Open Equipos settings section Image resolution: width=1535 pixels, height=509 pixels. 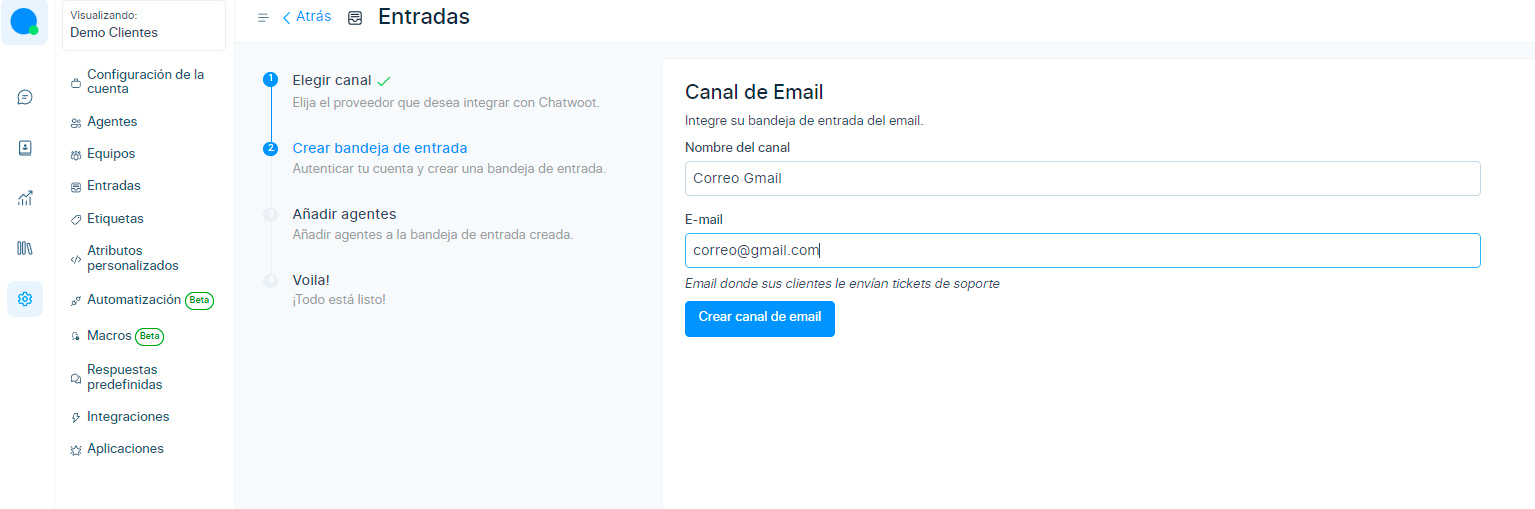111,154
